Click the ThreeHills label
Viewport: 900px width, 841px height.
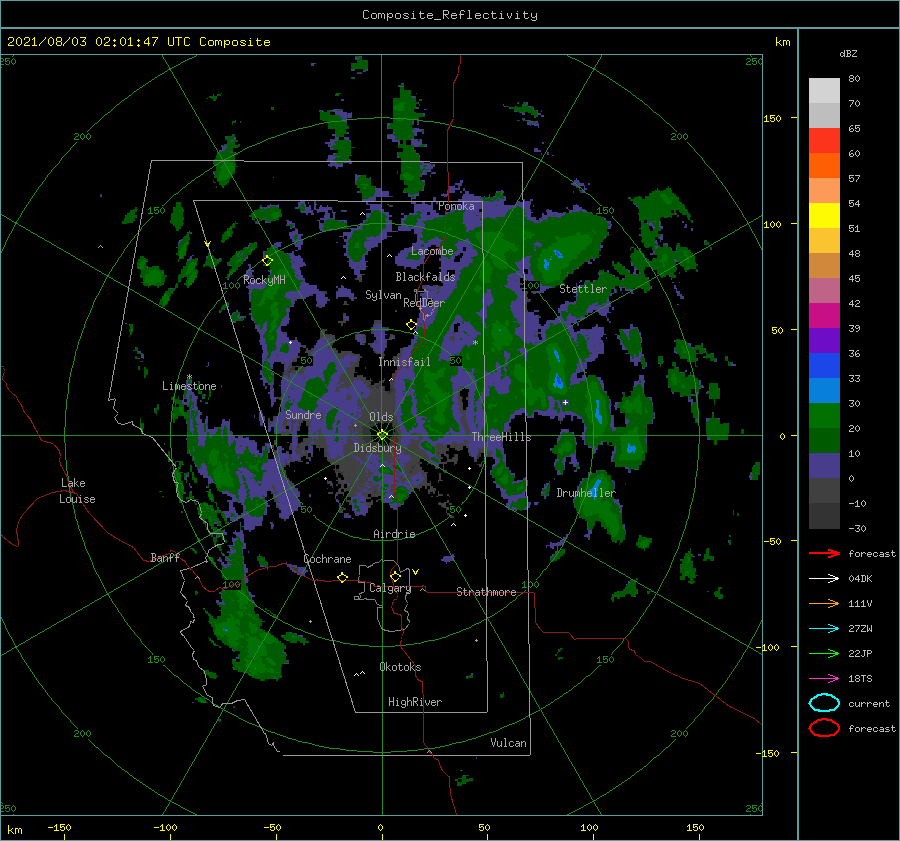pos(502,437)
